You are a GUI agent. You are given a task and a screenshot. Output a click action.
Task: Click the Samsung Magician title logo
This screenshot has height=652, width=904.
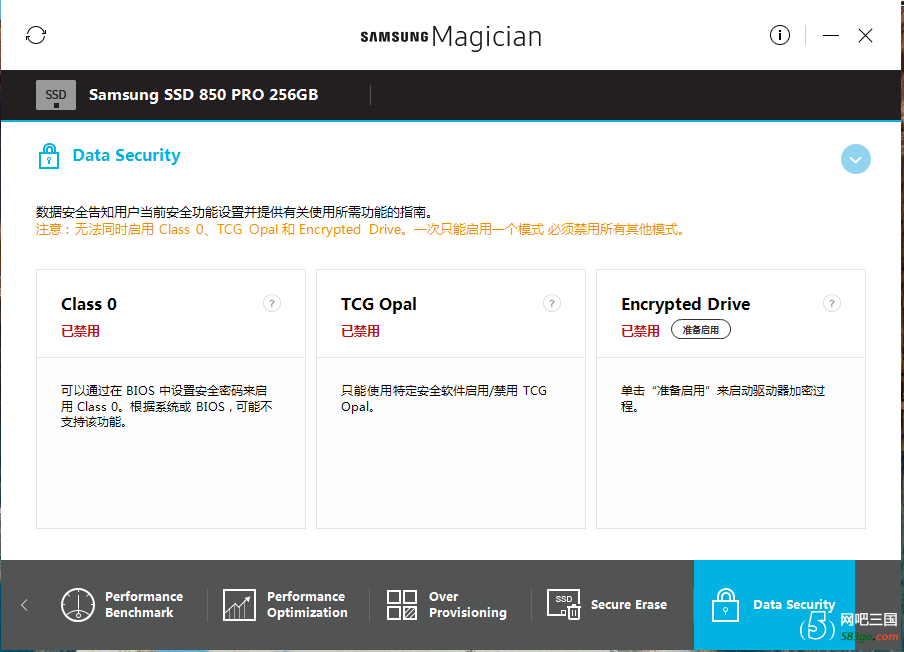[x=451, y=37]
